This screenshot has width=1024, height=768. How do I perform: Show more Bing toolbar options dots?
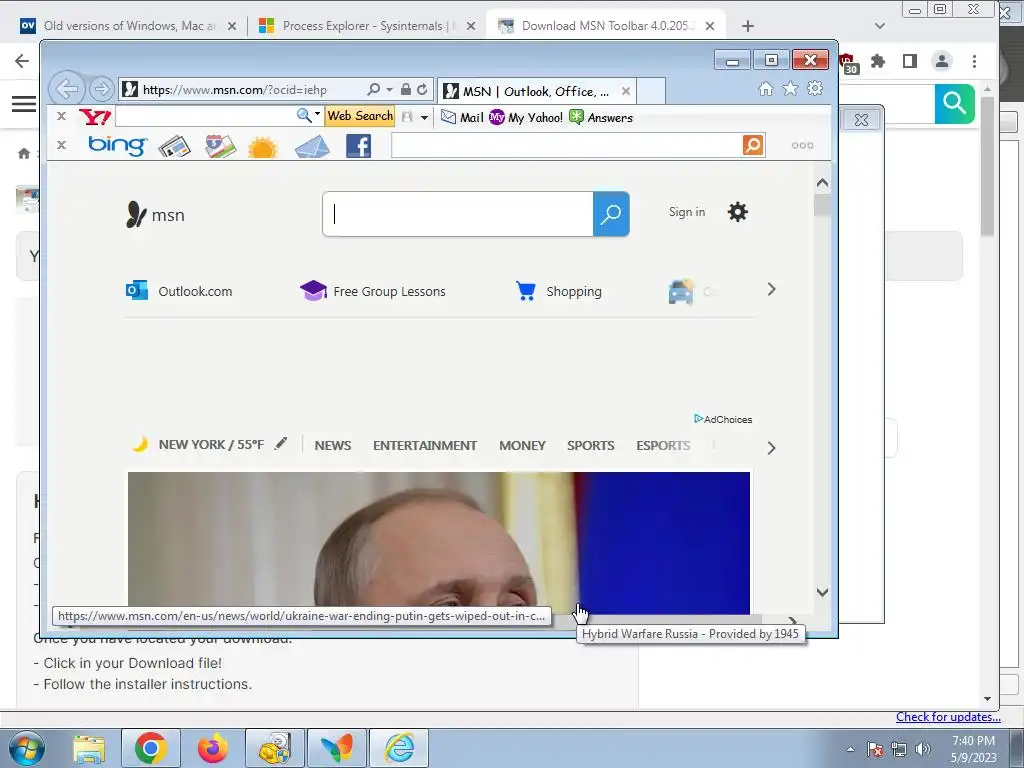click(802, 146)
